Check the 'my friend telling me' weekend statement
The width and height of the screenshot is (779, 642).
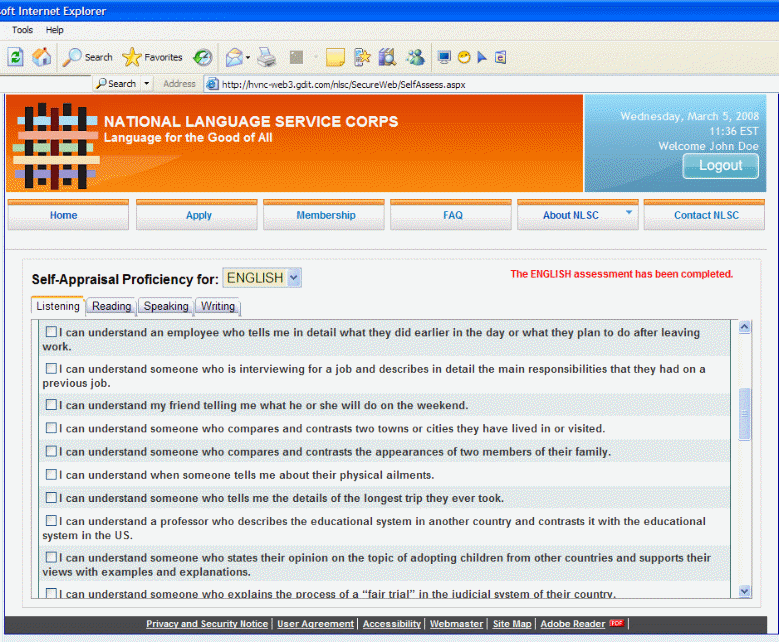[51, 405]
